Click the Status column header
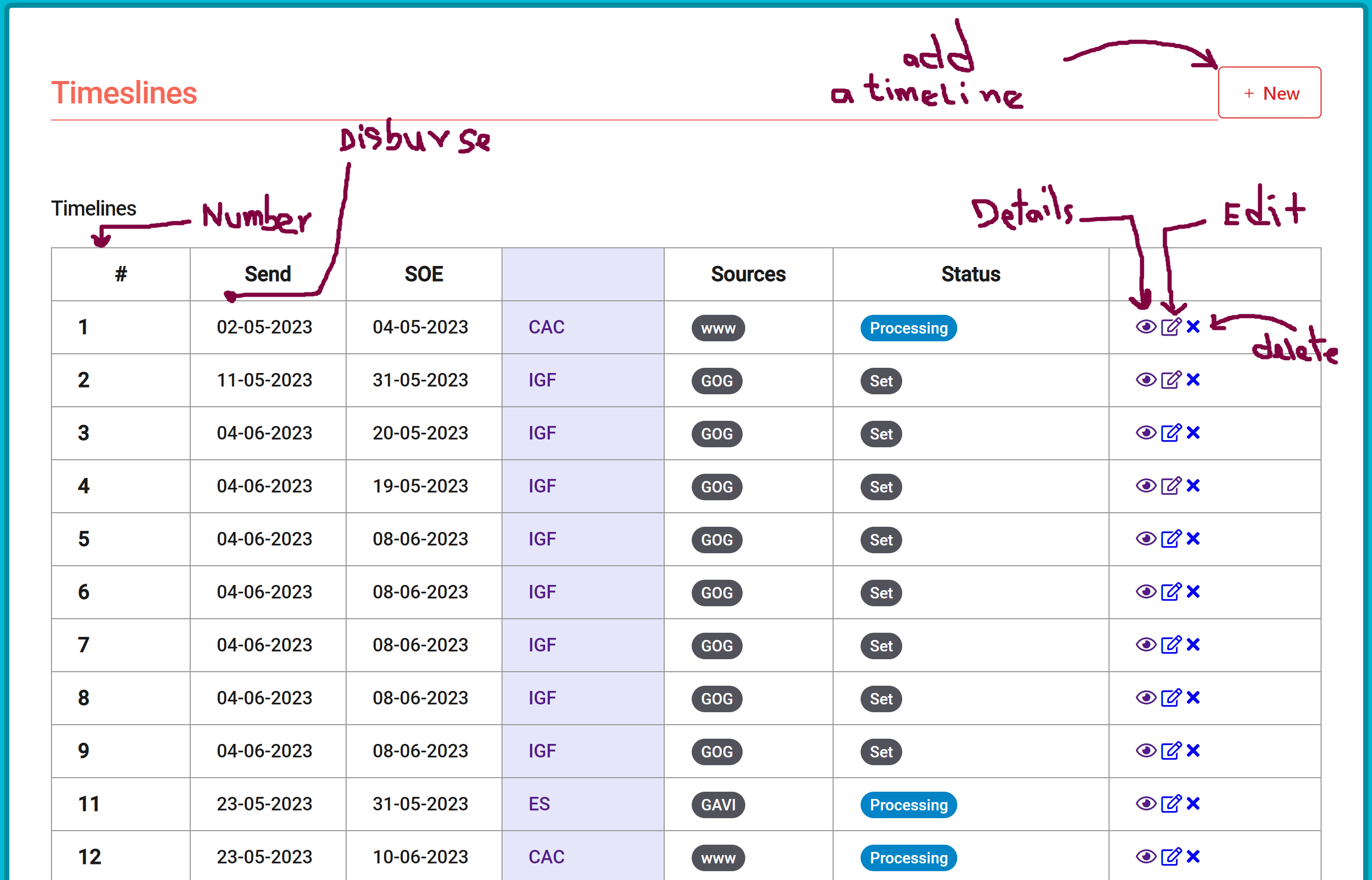This screenshot has width=1372, height=880. click(971, 274)
